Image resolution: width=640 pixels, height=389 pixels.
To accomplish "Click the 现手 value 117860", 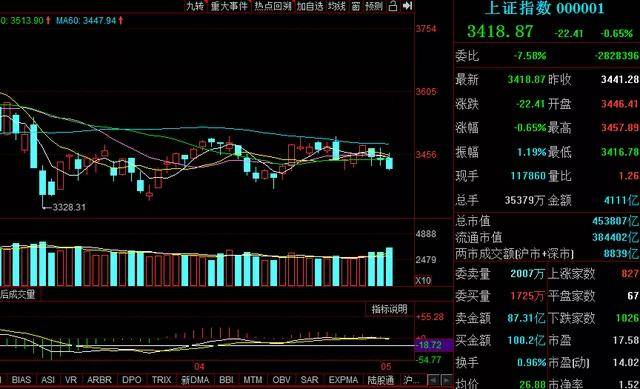I will [528, 176].
